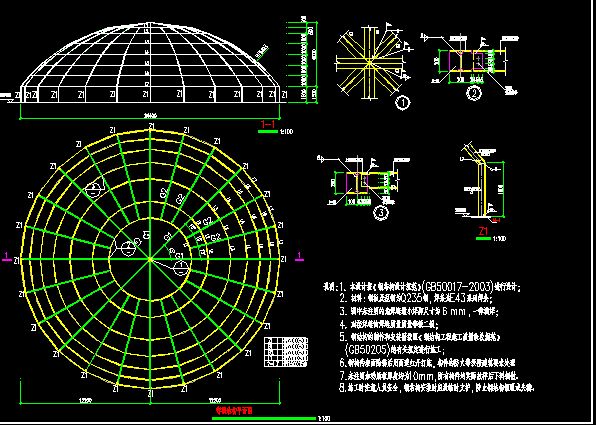This screenshot has height=425, width=596.
Task: Click note line containing GB50017-2003
Action: point(422,286)
